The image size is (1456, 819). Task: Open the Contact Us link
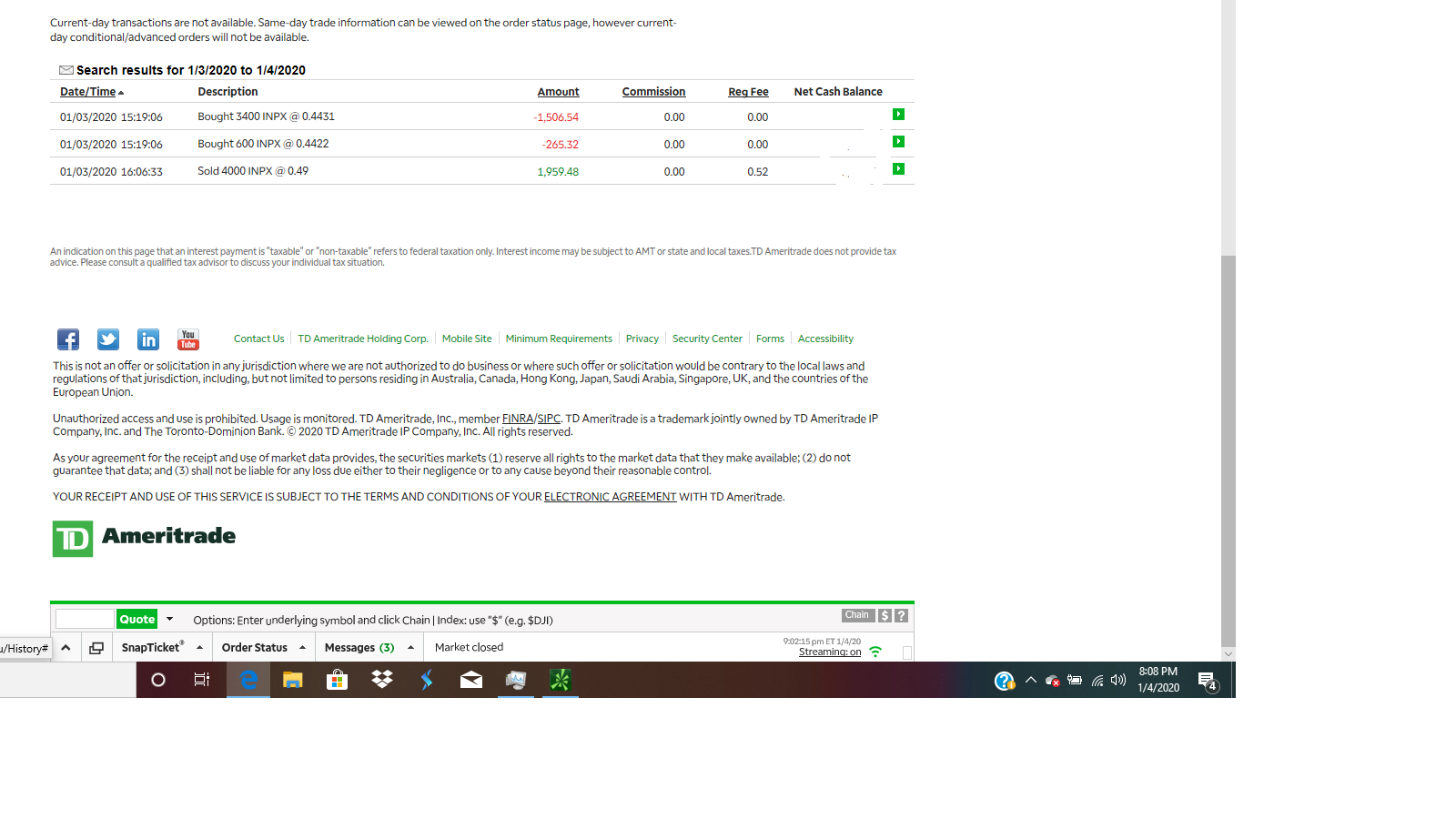tap(258, 339)
